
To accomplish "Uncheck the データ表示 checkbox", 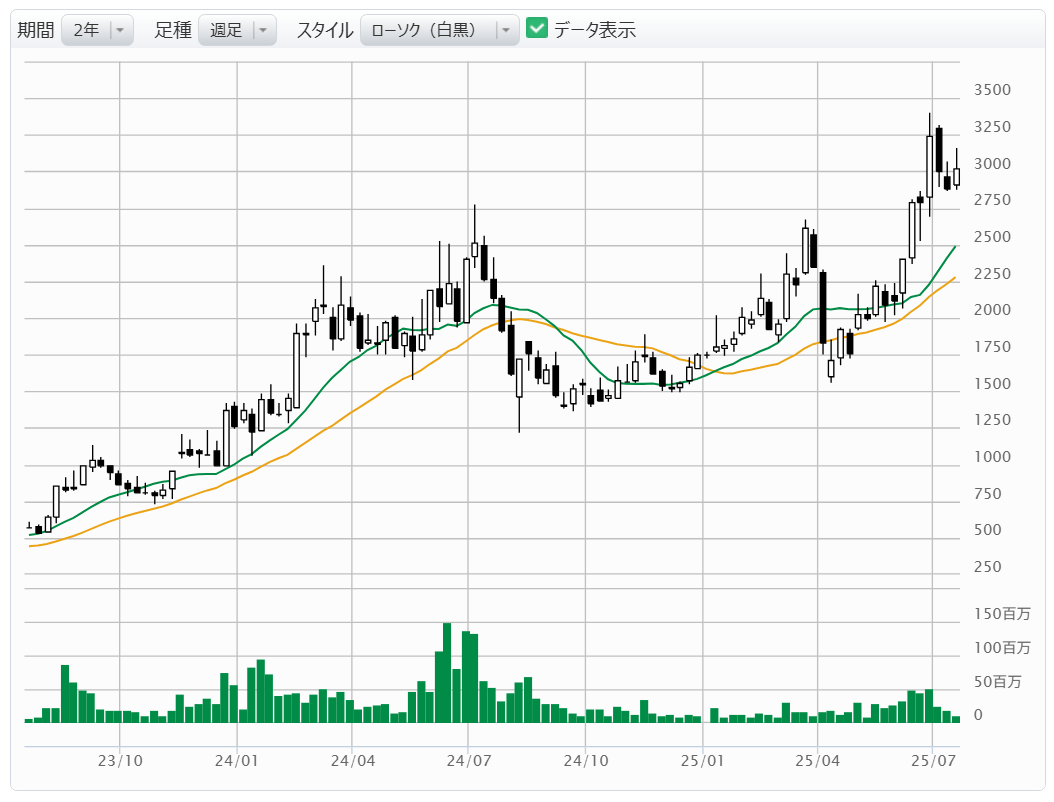I will [x=536, y=28].
